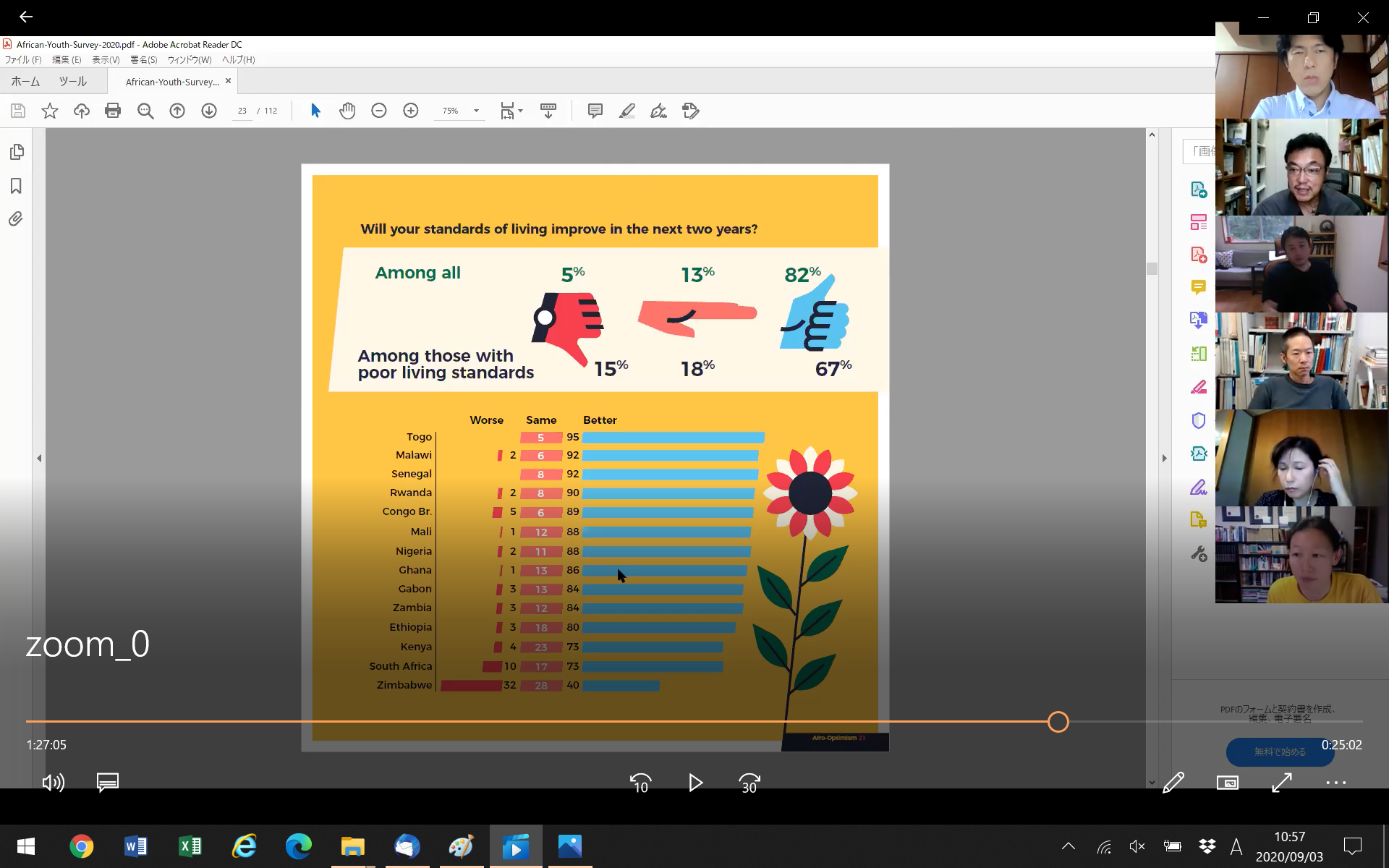Click the page number field showing 23
Image resolution: width=1389 pixels, height=868 pixels.
(x=242, y=111)
